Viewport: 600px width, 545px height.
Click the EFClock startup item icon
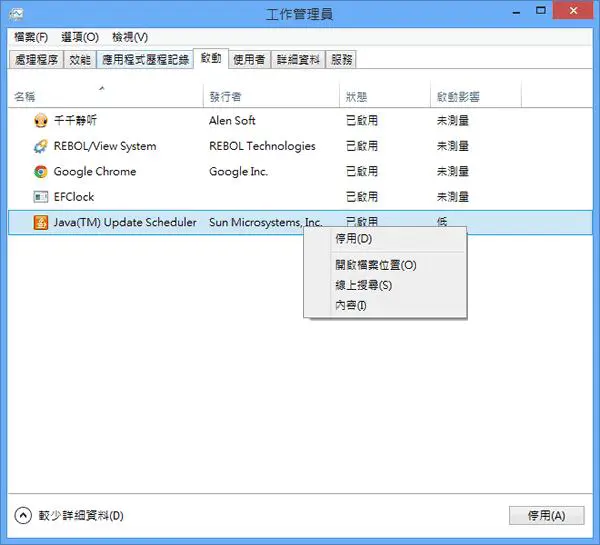[41, 197]
